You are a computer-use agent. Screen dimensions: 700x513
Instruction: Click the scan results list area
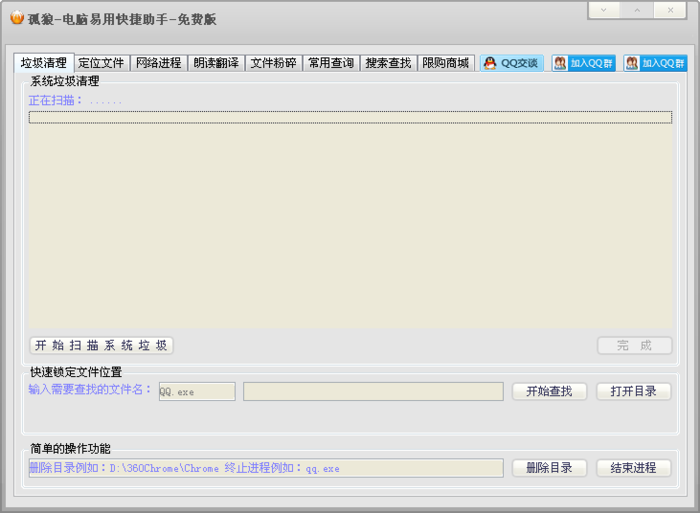350,220
